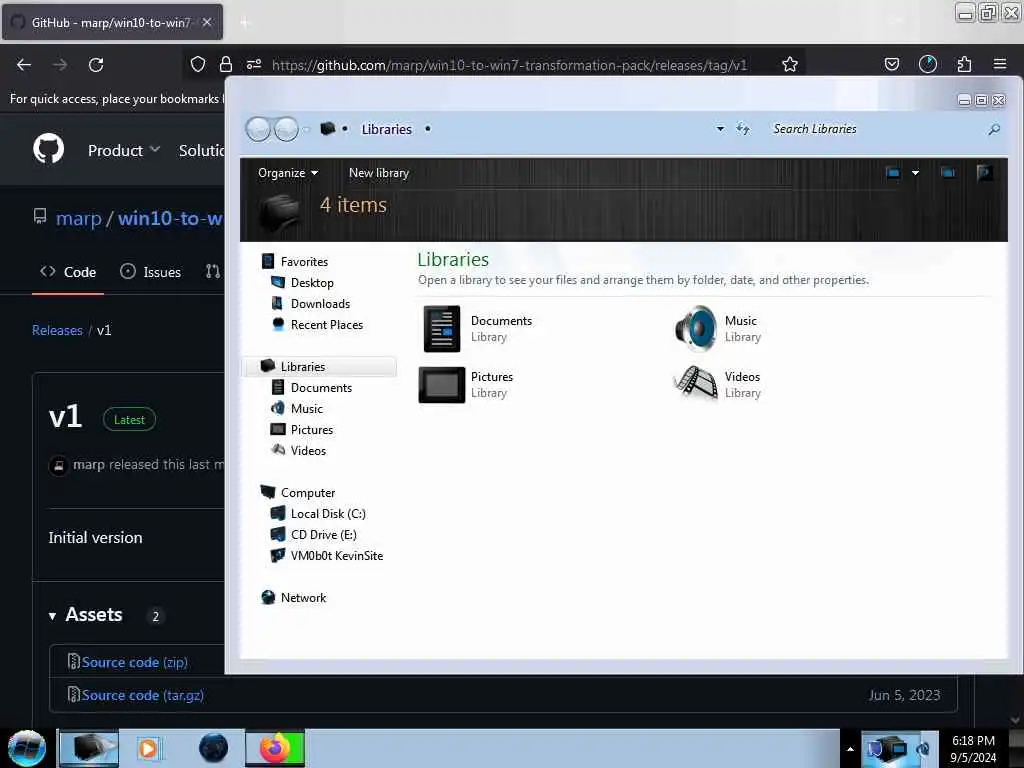
Task: Open the Pocket icon in Firefox toolbar
Action: point(892,64)
